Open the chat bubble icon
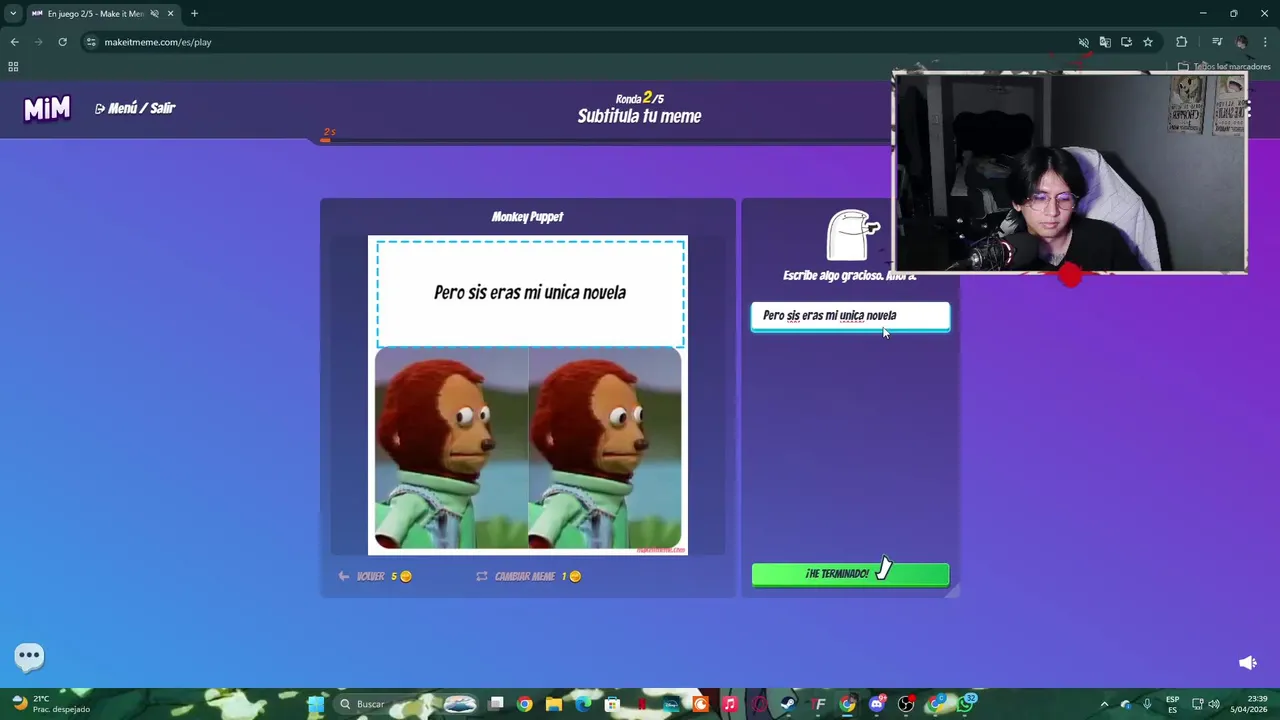 29,656
